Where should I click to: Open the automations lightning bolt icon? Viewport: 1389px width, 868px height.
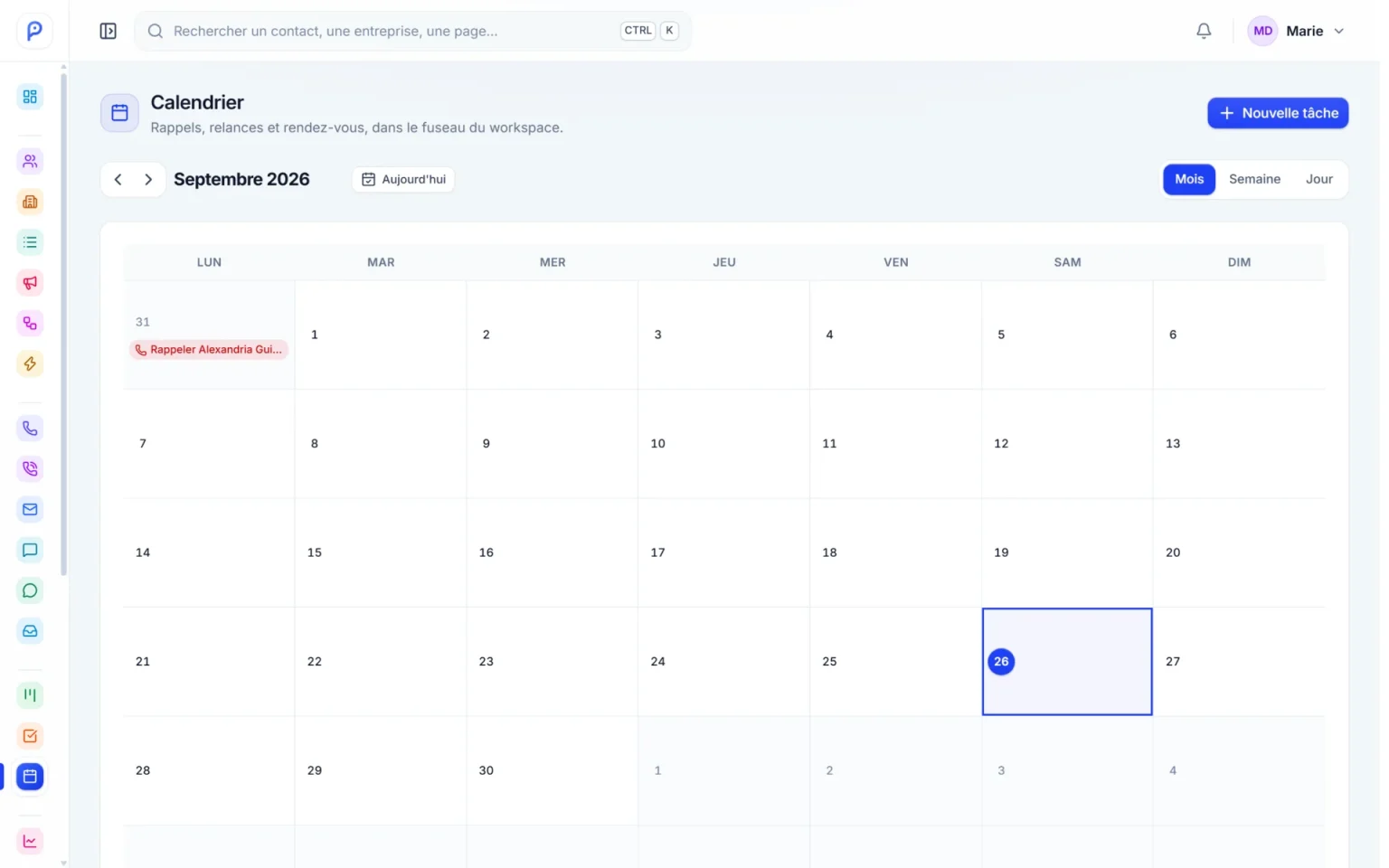click(x=30, y=364)
